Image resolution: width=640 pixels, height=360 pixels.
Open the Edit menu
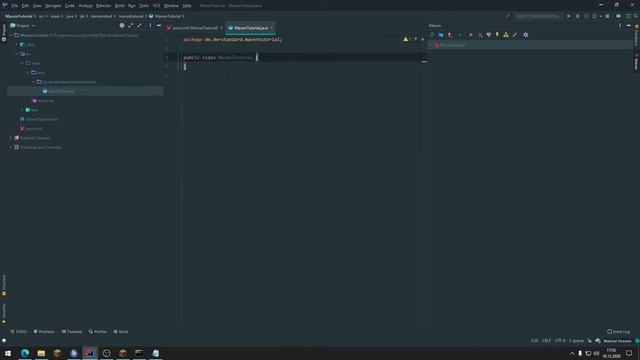(25, 6)
